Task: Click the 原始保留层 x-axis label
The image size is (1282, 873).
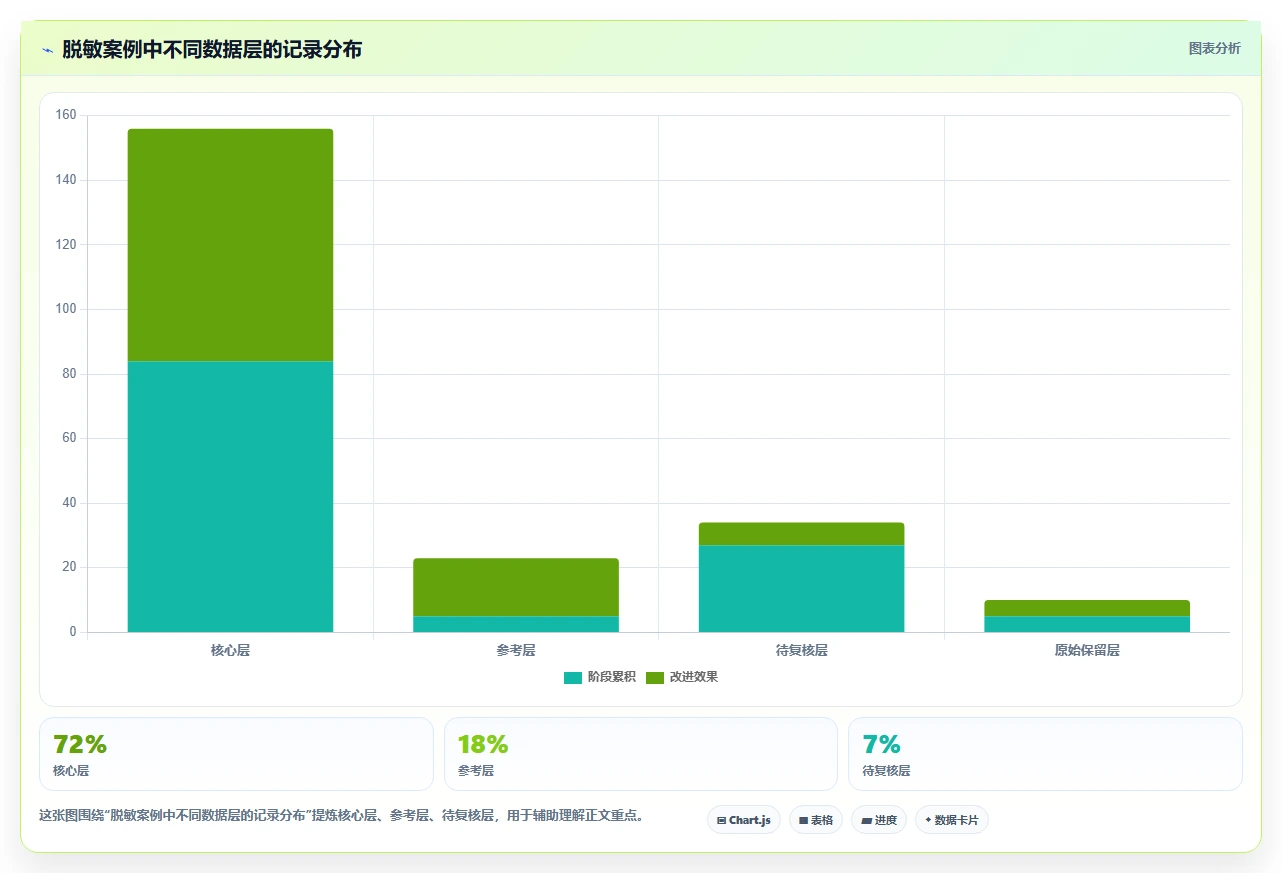Action: (1087, 650)
